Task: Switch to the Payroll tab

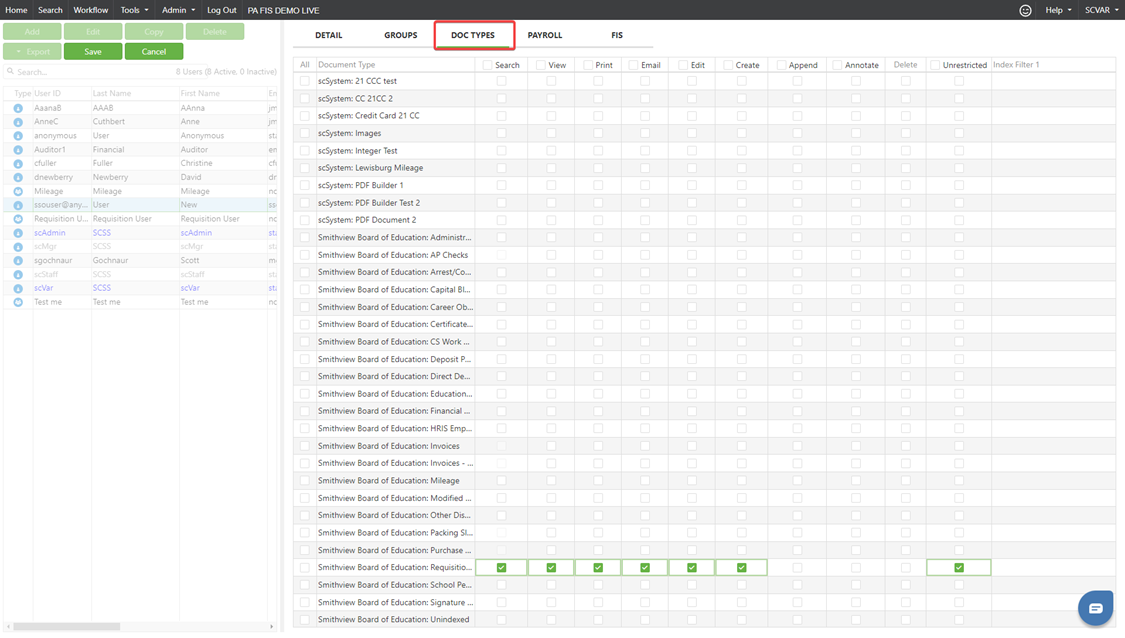Action: [x=545, y=35]
